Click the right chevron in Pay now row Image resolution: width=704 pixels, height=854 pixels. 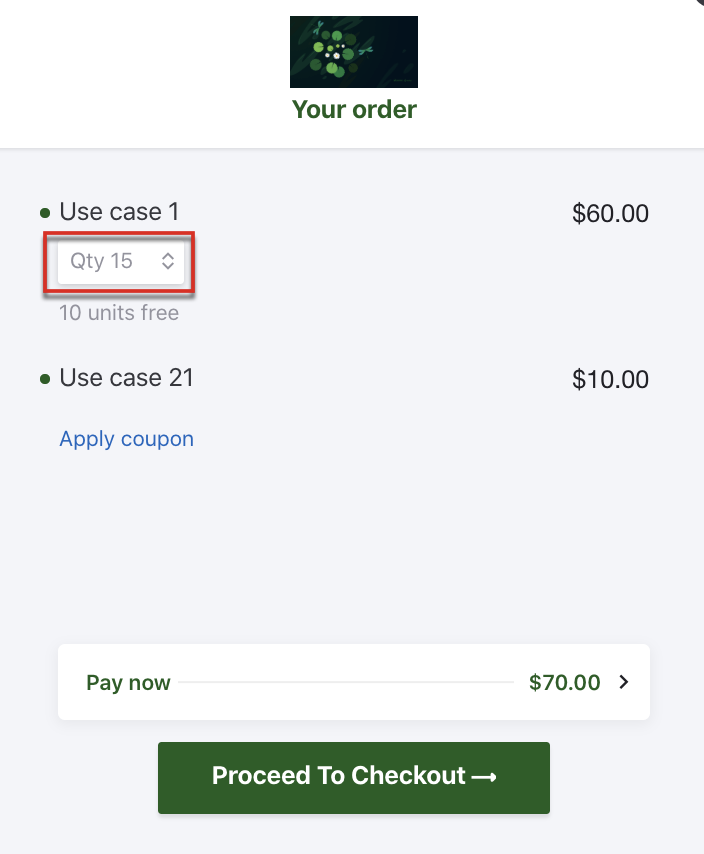(624, 683)
